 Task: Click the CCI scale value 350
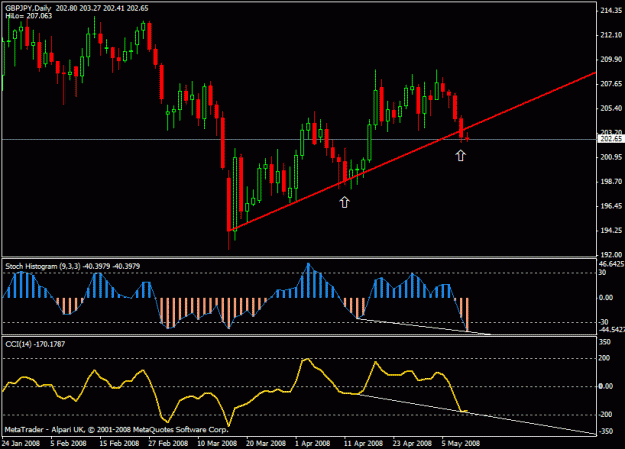pyautogui.click(x=605, y=342)
